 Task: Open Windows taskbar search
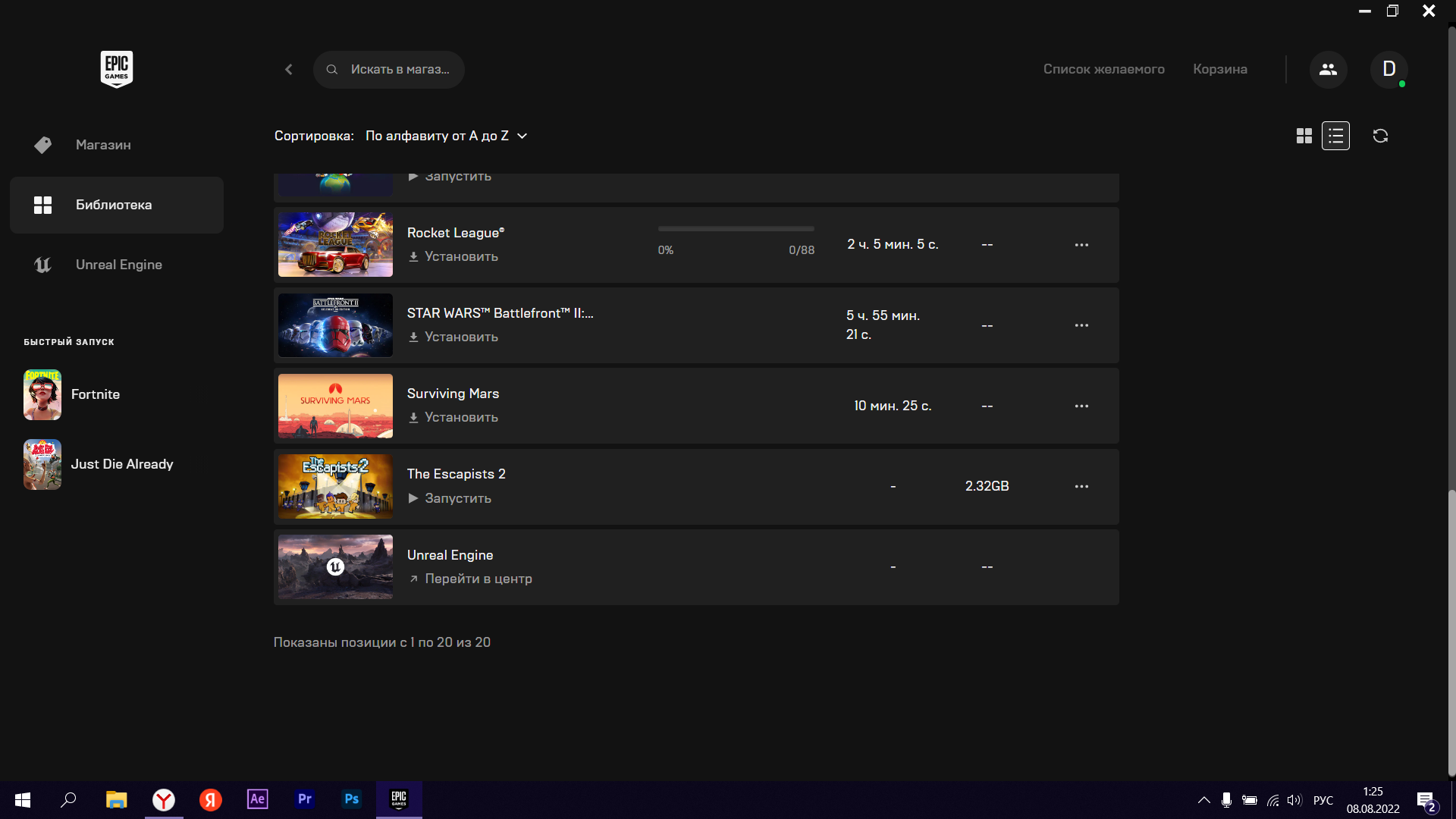68,800
